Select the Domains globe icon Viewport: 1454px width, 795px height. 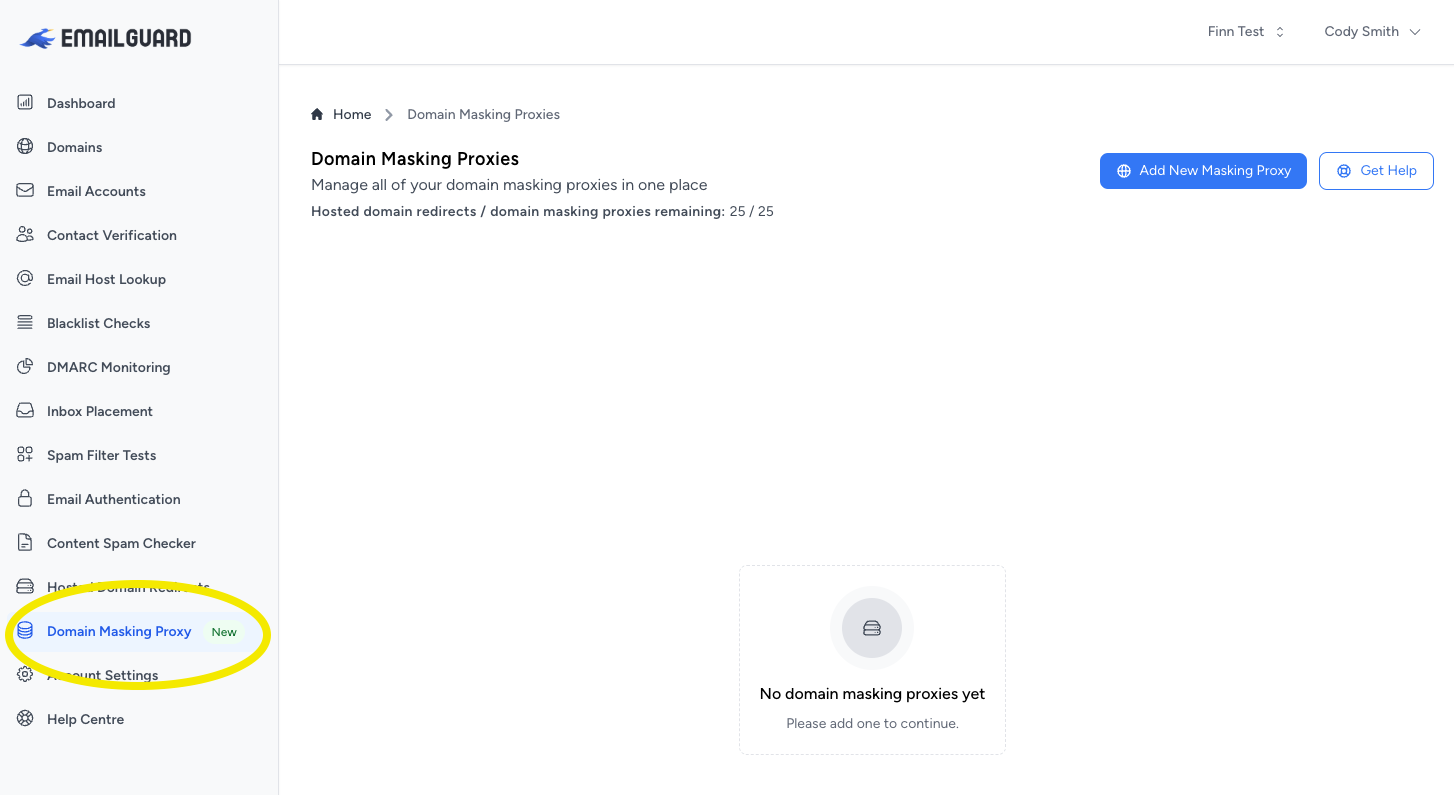(x=25, y=147)
